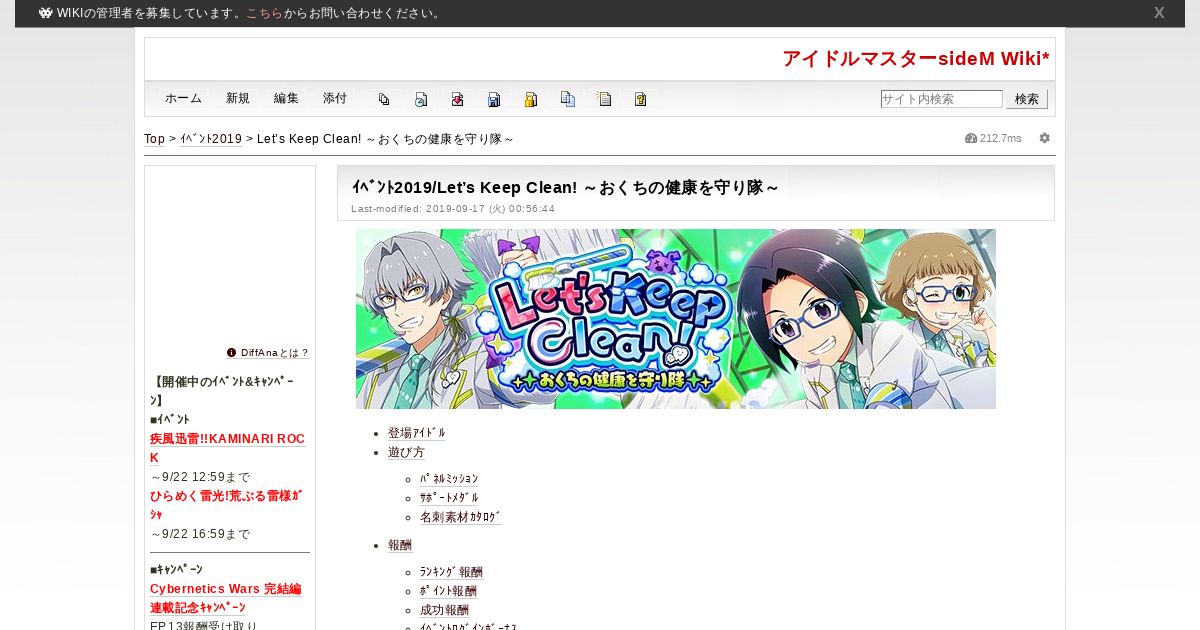Jump to 遊び方 section
The image size is (1200, 630).
406,452
